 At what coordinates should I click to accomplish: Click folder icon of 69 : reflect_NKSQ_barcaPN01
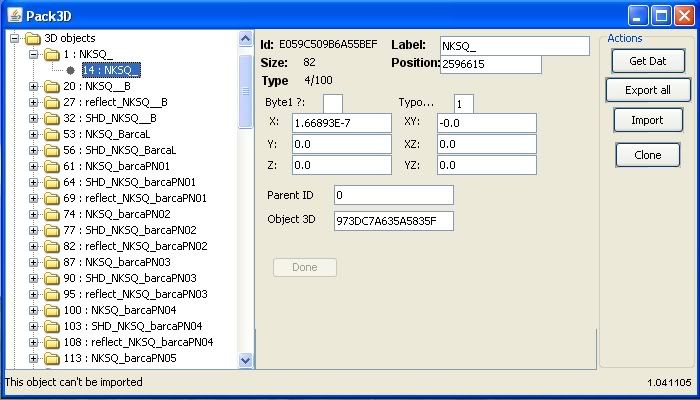click(52, 198)
